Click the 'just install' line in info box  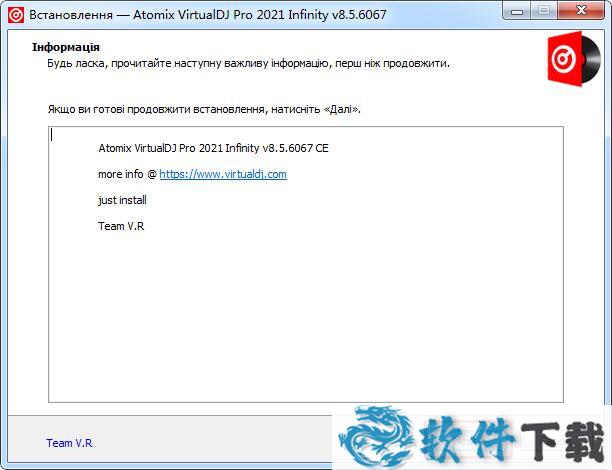pos(122,200)
